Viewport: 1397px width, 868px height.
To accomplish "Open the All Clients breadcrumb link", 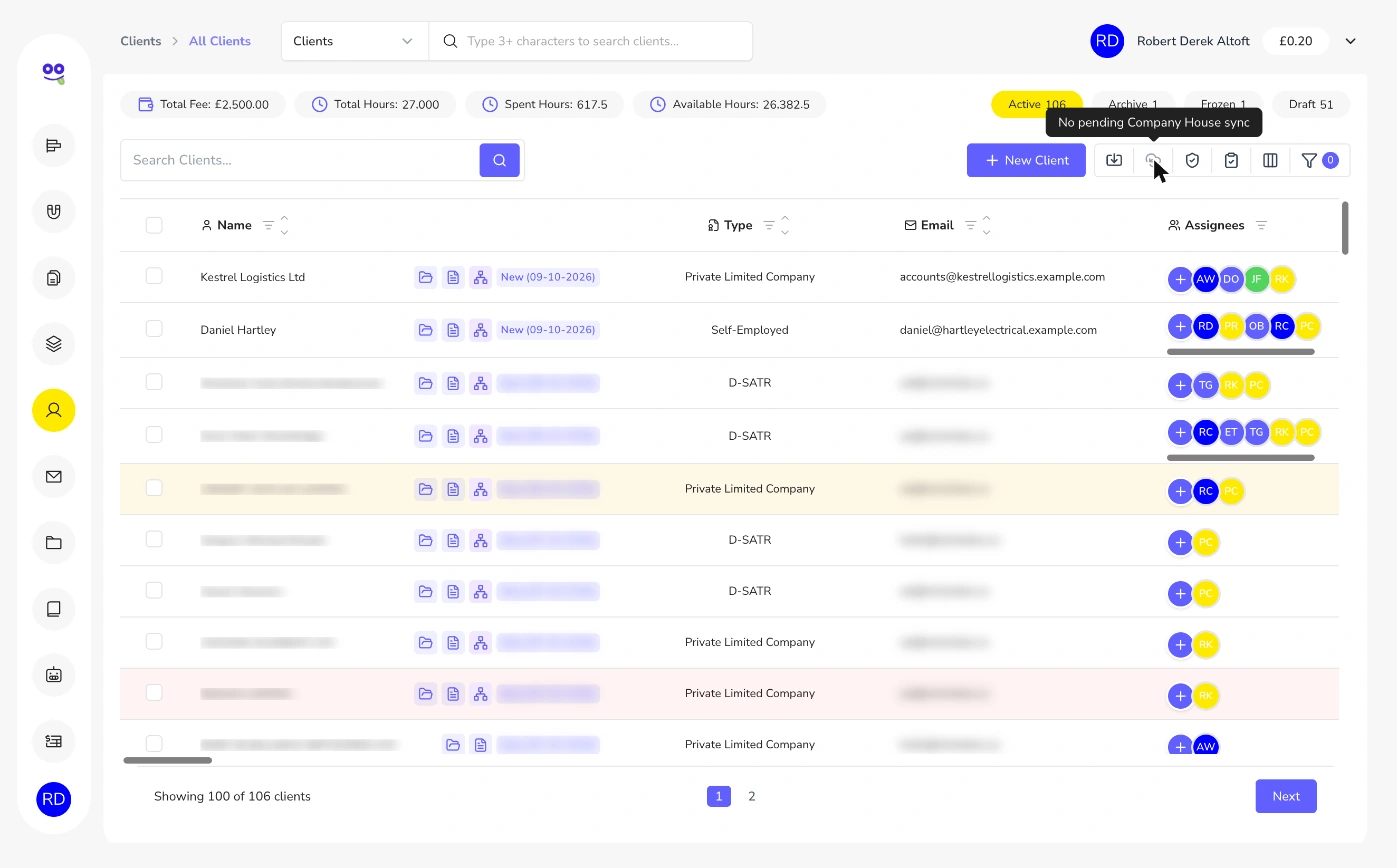I will 220,41.
